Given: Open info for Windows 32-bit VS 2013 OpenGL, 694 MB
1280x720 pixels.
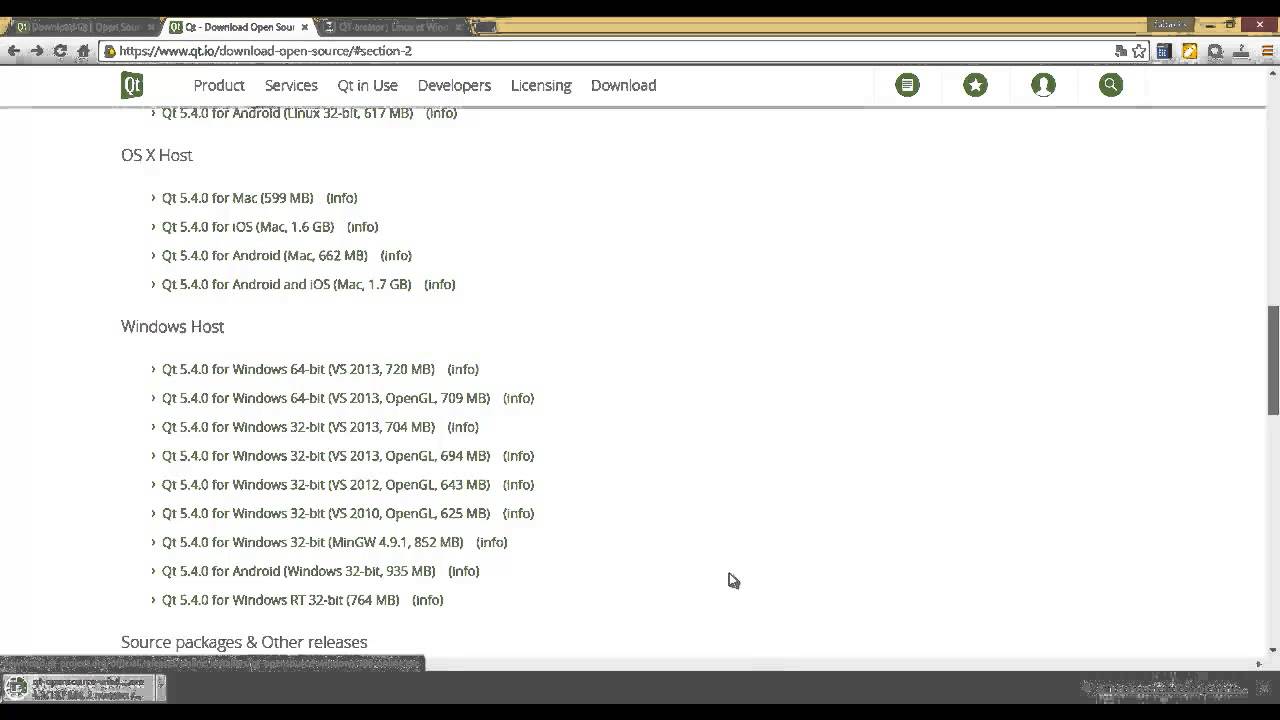Looking at the screenshot, I should click(518, 456).
